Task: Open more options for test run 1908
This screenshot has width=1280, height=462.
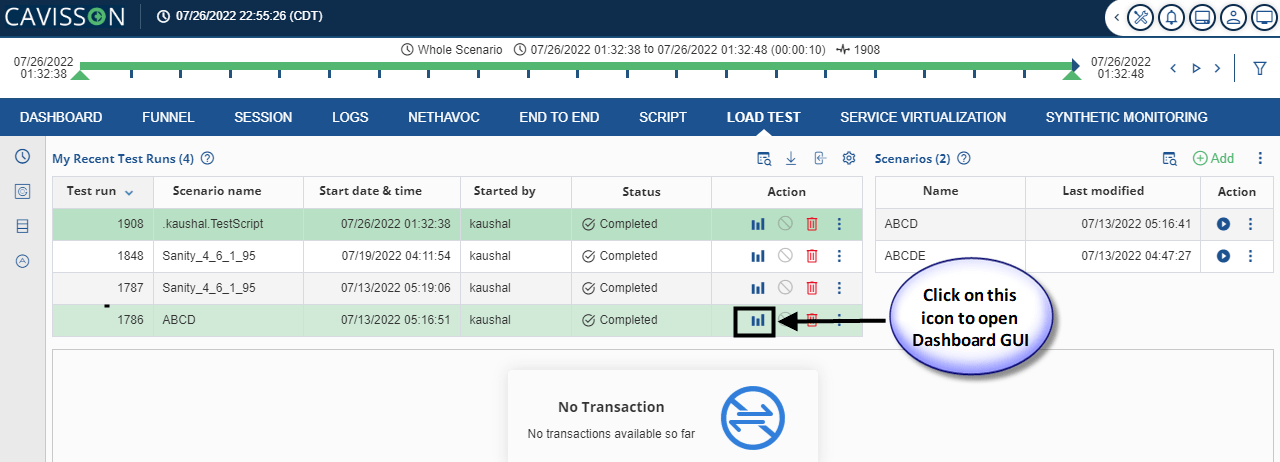Action: click(x=839, y=224)
